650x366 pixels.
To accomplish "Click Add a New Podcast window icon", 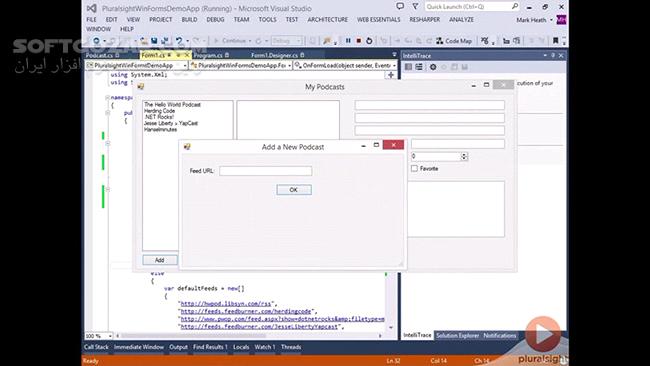I will (x=187, y=147).
